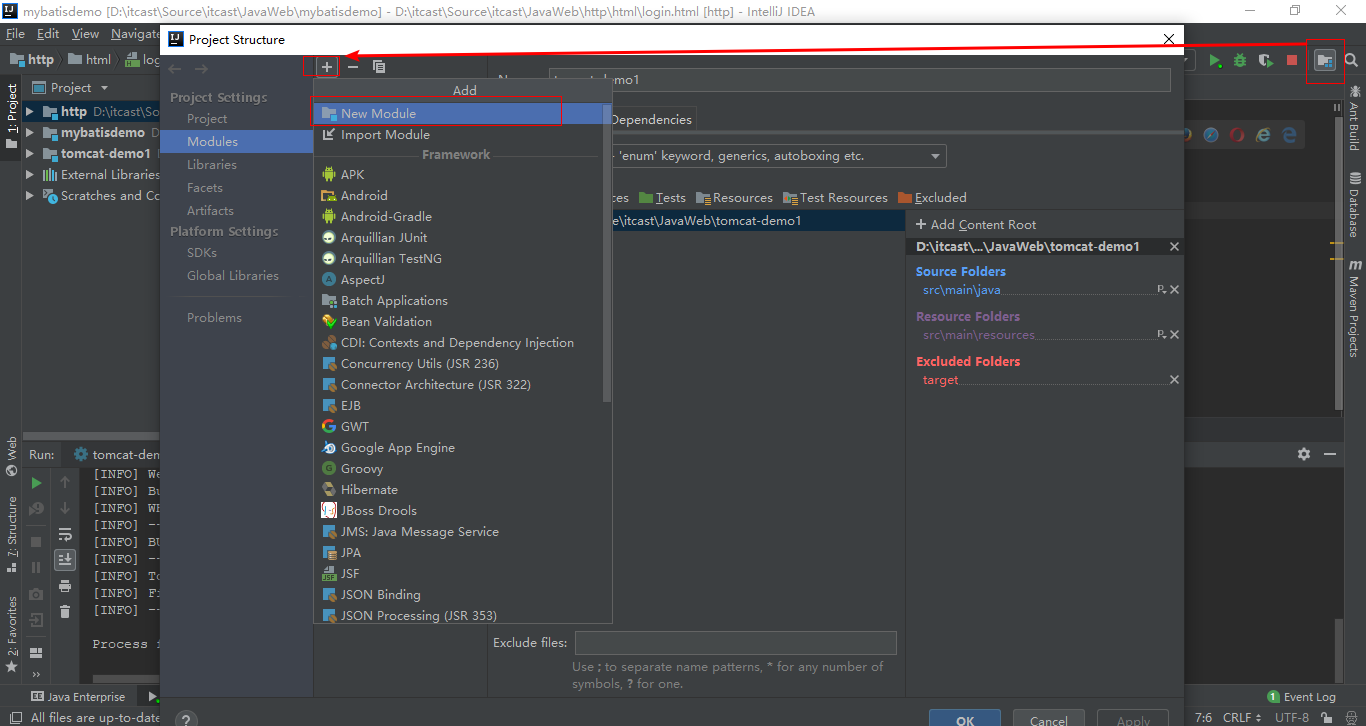Screen dimensions: 1366x726
Task: Click Add Content Root link
Action: pos(976,225)
